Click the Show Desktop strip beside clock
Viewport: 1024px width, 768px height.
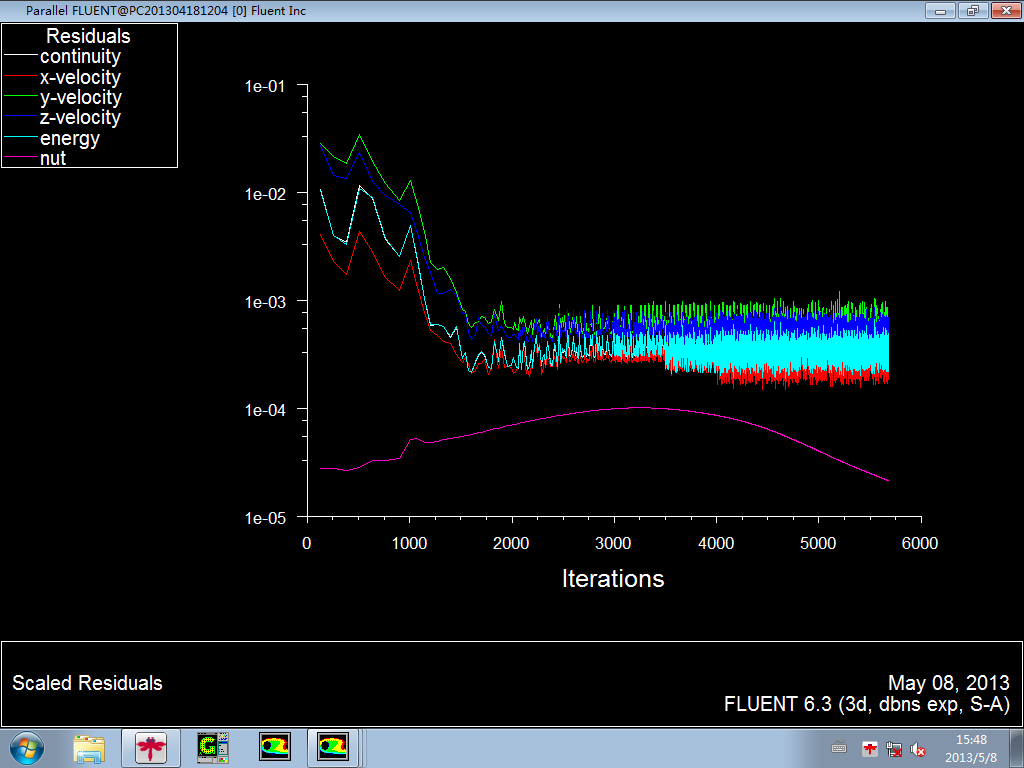tap(1018, 747)
